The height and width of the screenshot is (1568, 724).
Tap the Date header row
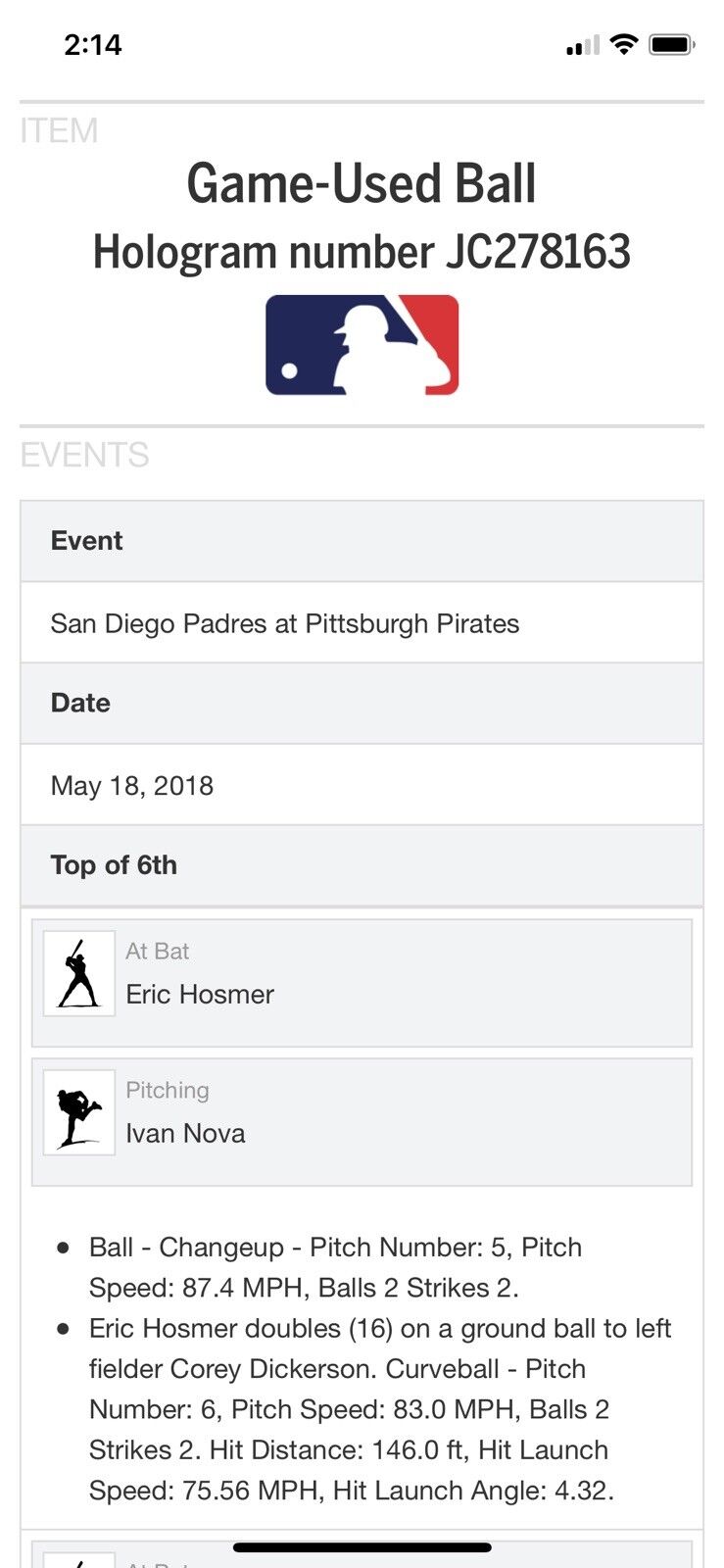pos(362,703)
